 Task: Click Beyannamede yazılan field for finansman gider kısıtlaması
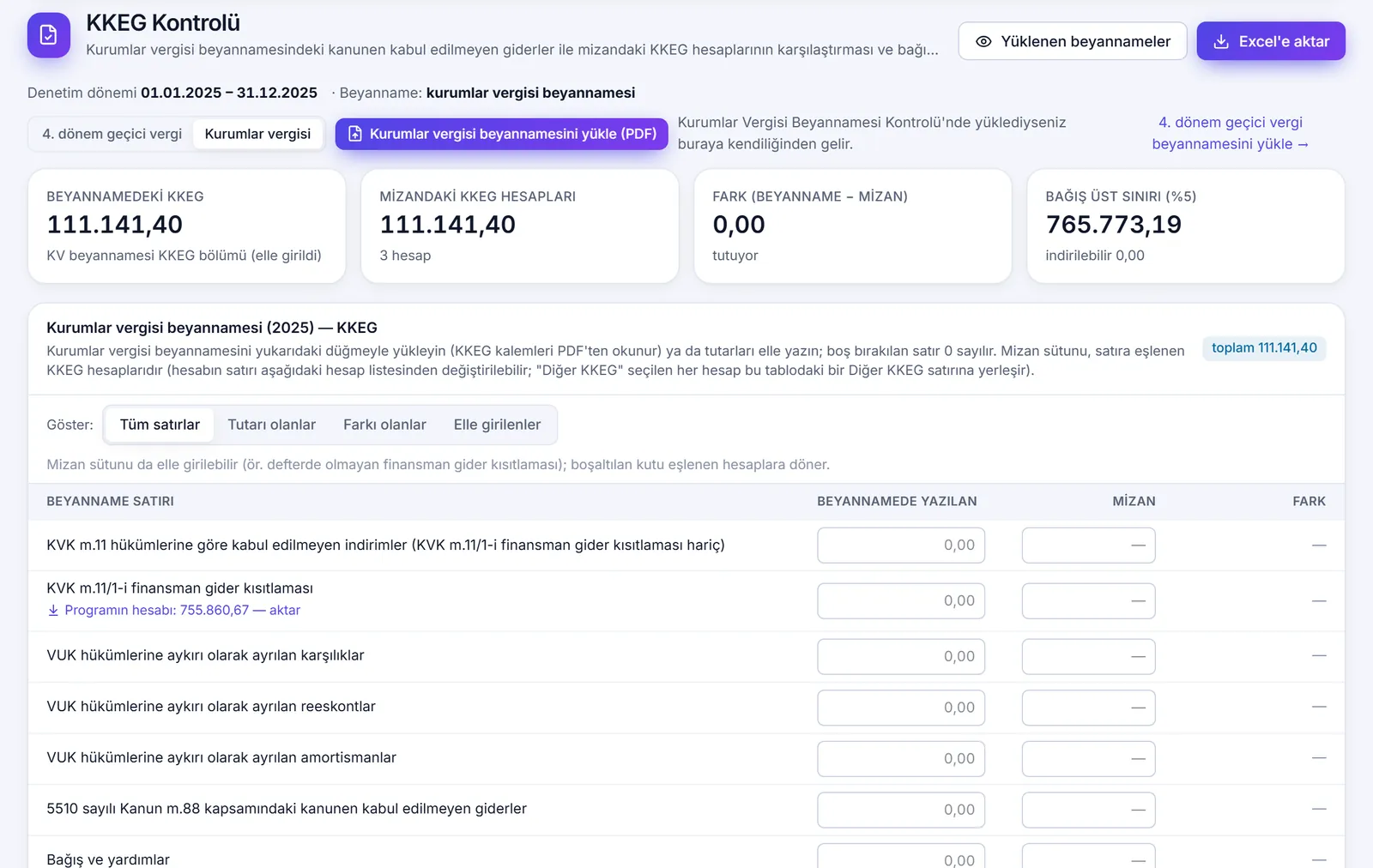click(901, 601)
